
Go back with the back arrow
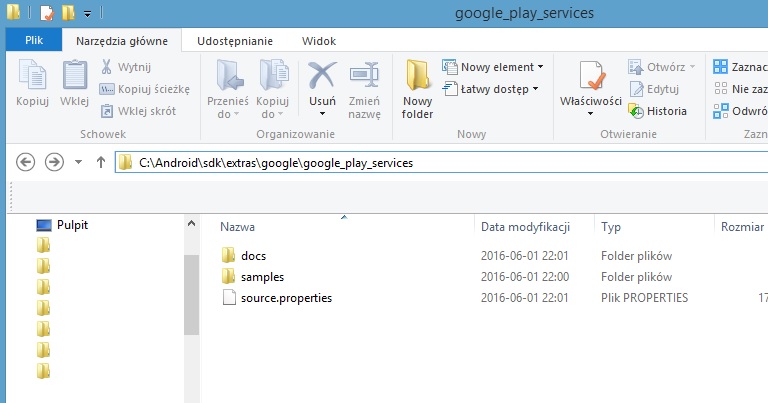(x=25, y=162)
